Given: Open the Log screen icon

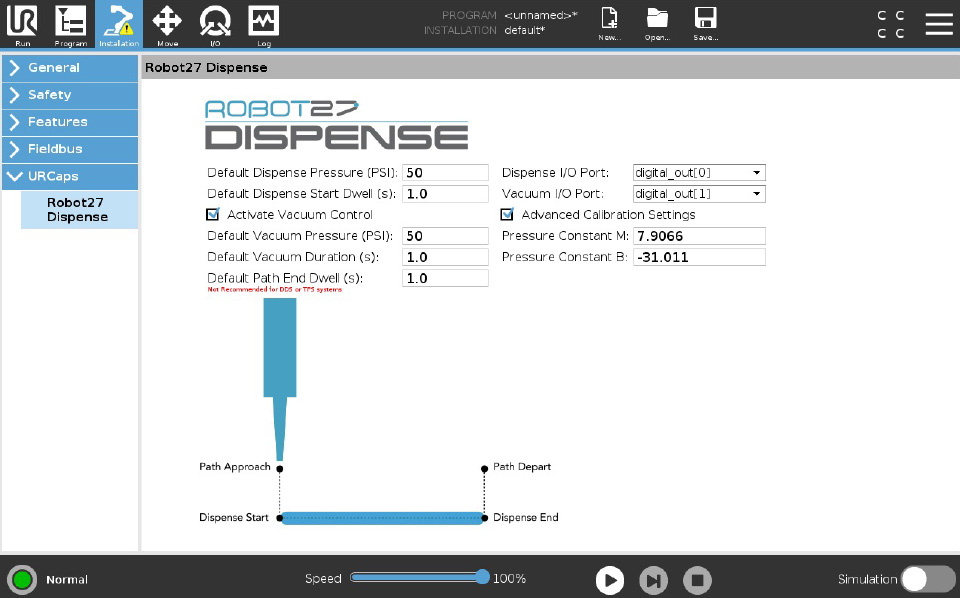Looking at the screenshot, I should point(262,24).
